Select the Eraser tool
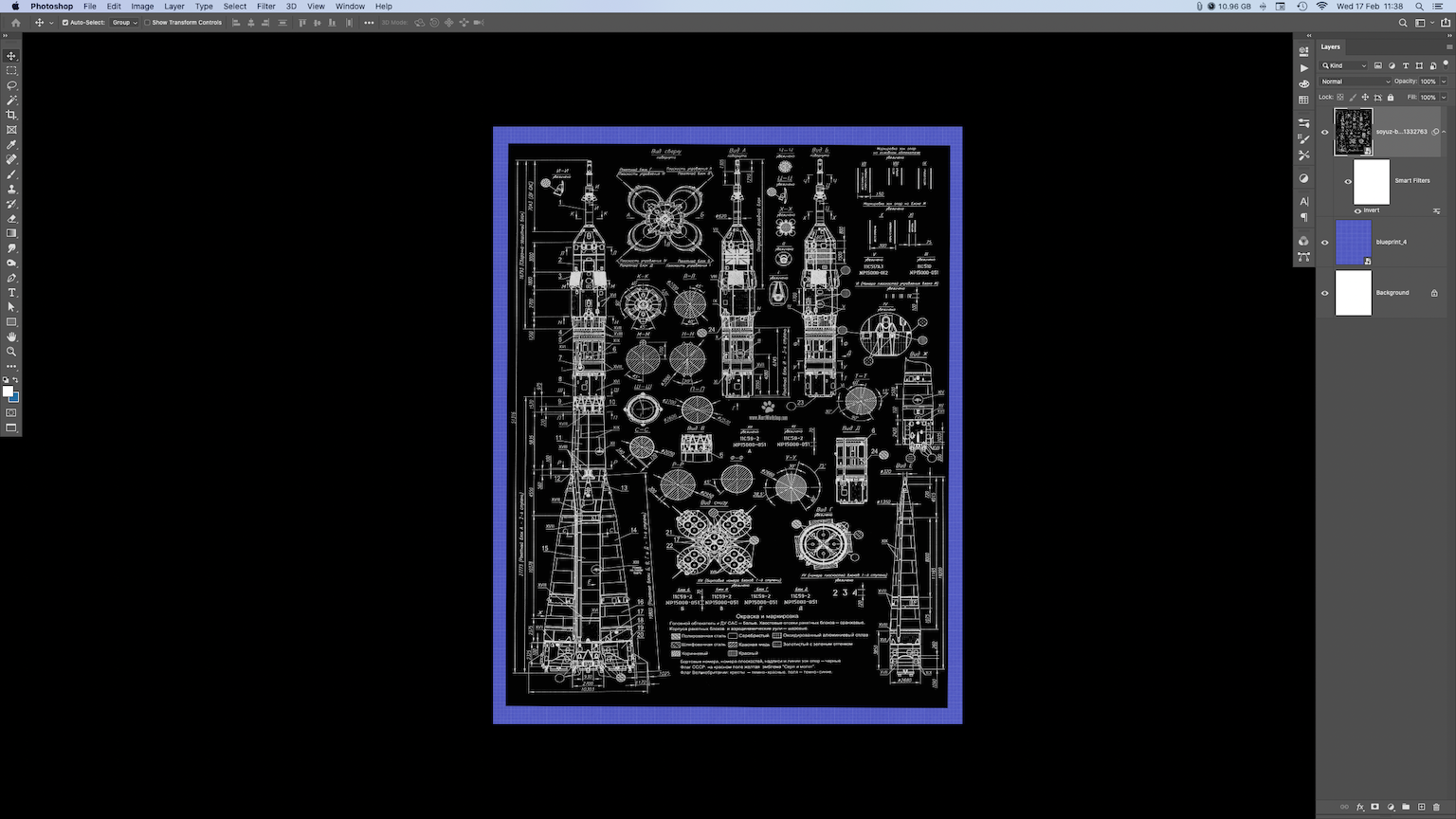 pyautogui.click(x=11, y=219)
